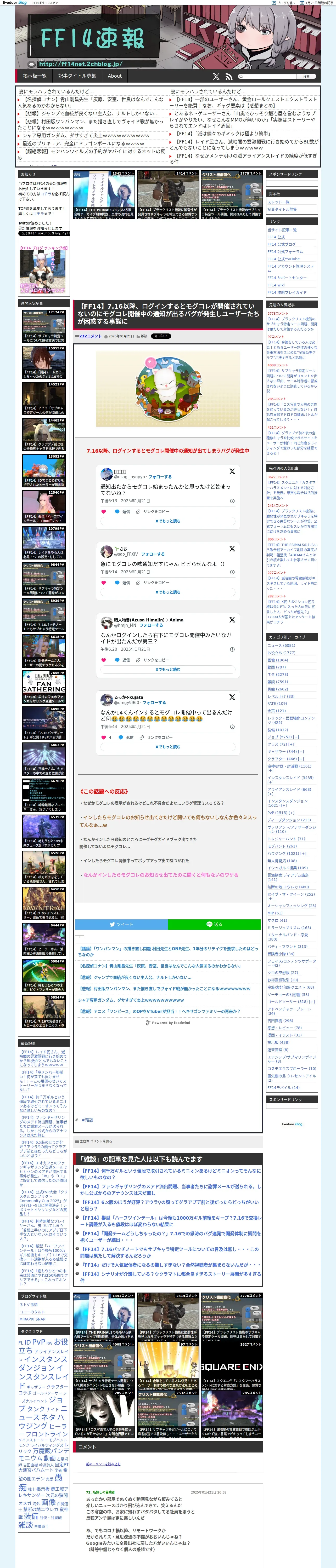
Task: Like sao_FFXIV's tweet with the heart icon
Action: pos(104,583)
